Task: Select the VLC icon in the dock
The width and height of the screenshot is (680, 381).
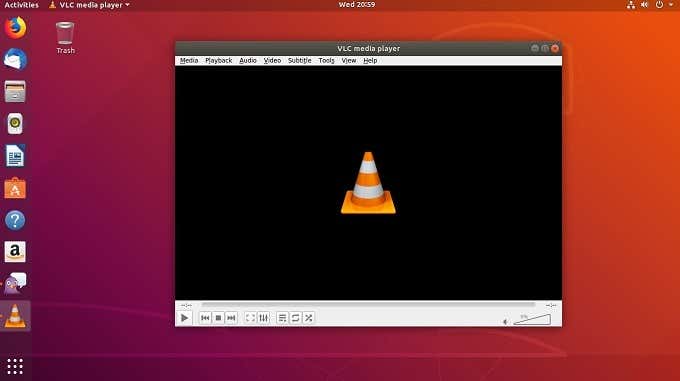Action: pos(15,316)
